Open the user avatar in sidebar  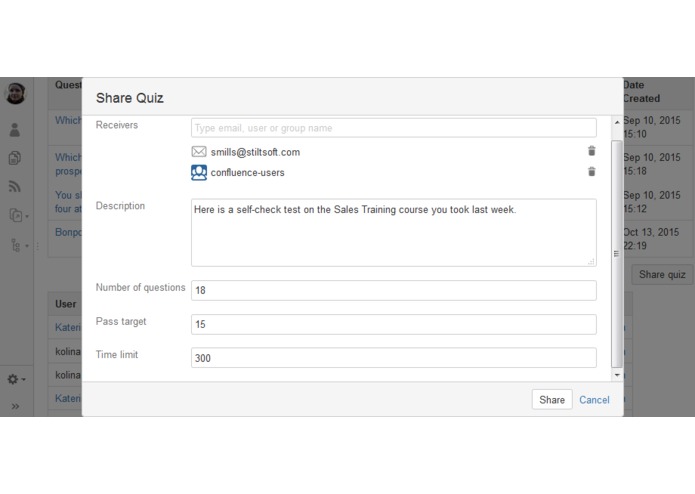click(x=16, y=93)
